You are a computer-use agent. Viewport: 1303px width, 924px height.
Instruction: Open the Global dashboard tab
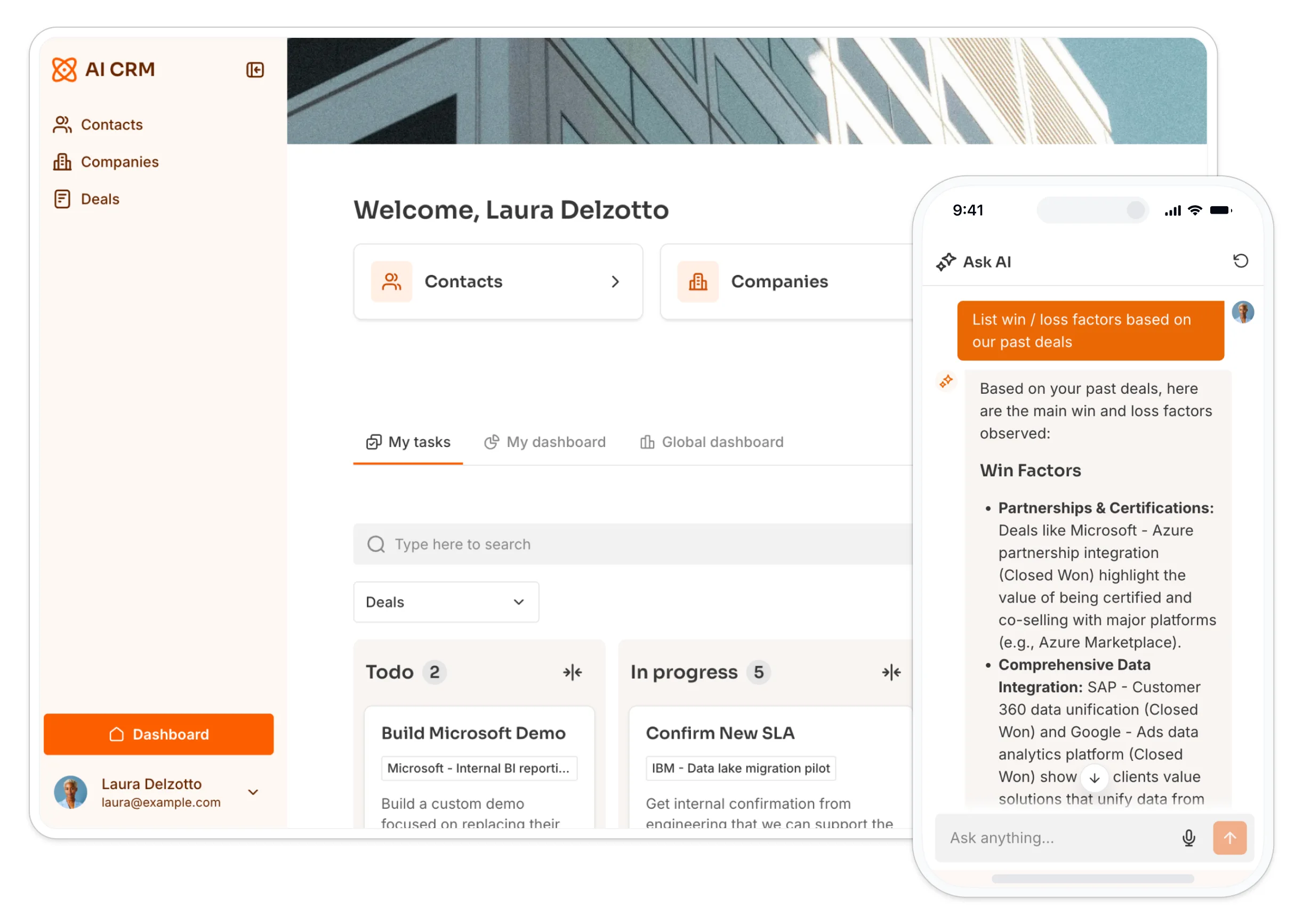tap(711, 442)
